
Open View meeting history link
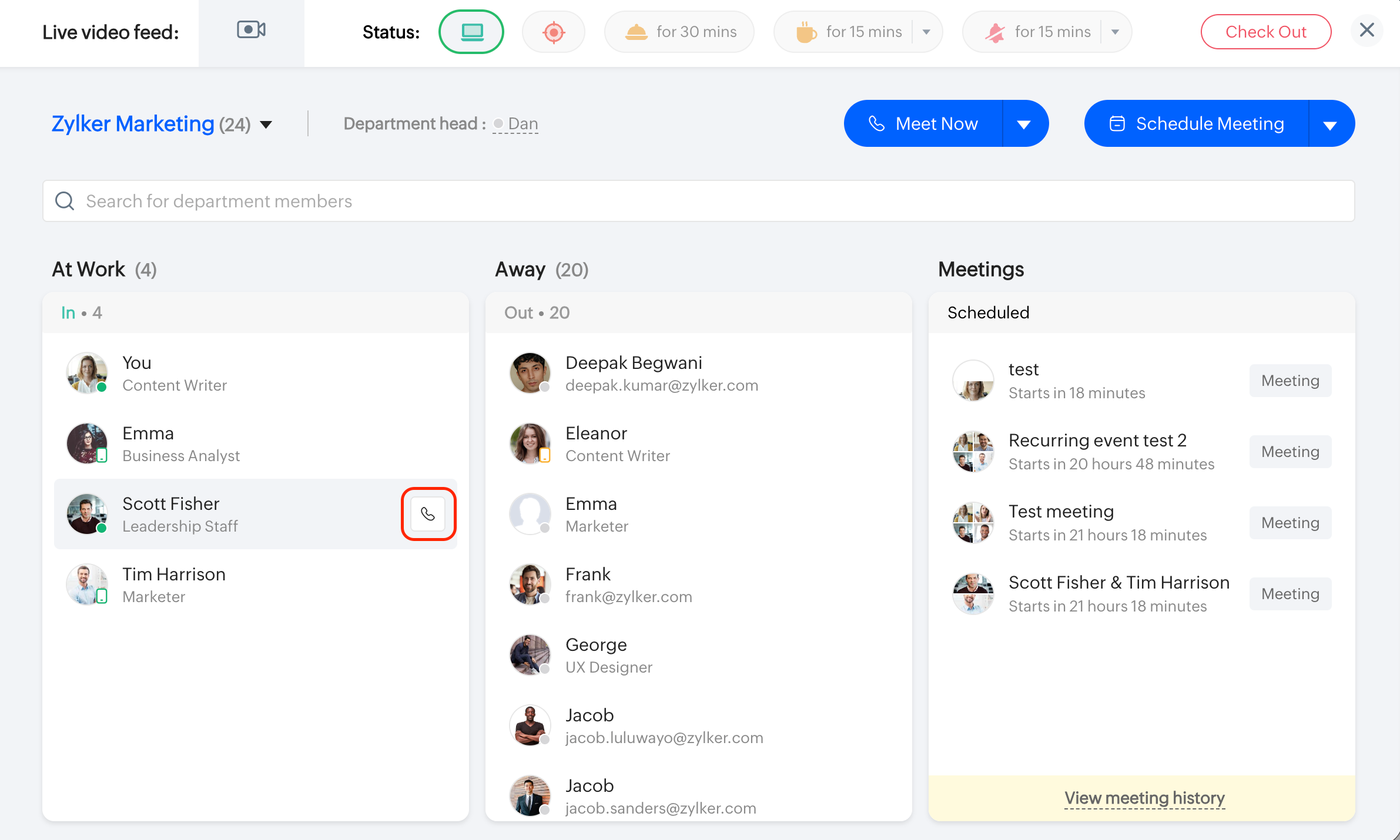[1144, 798]
